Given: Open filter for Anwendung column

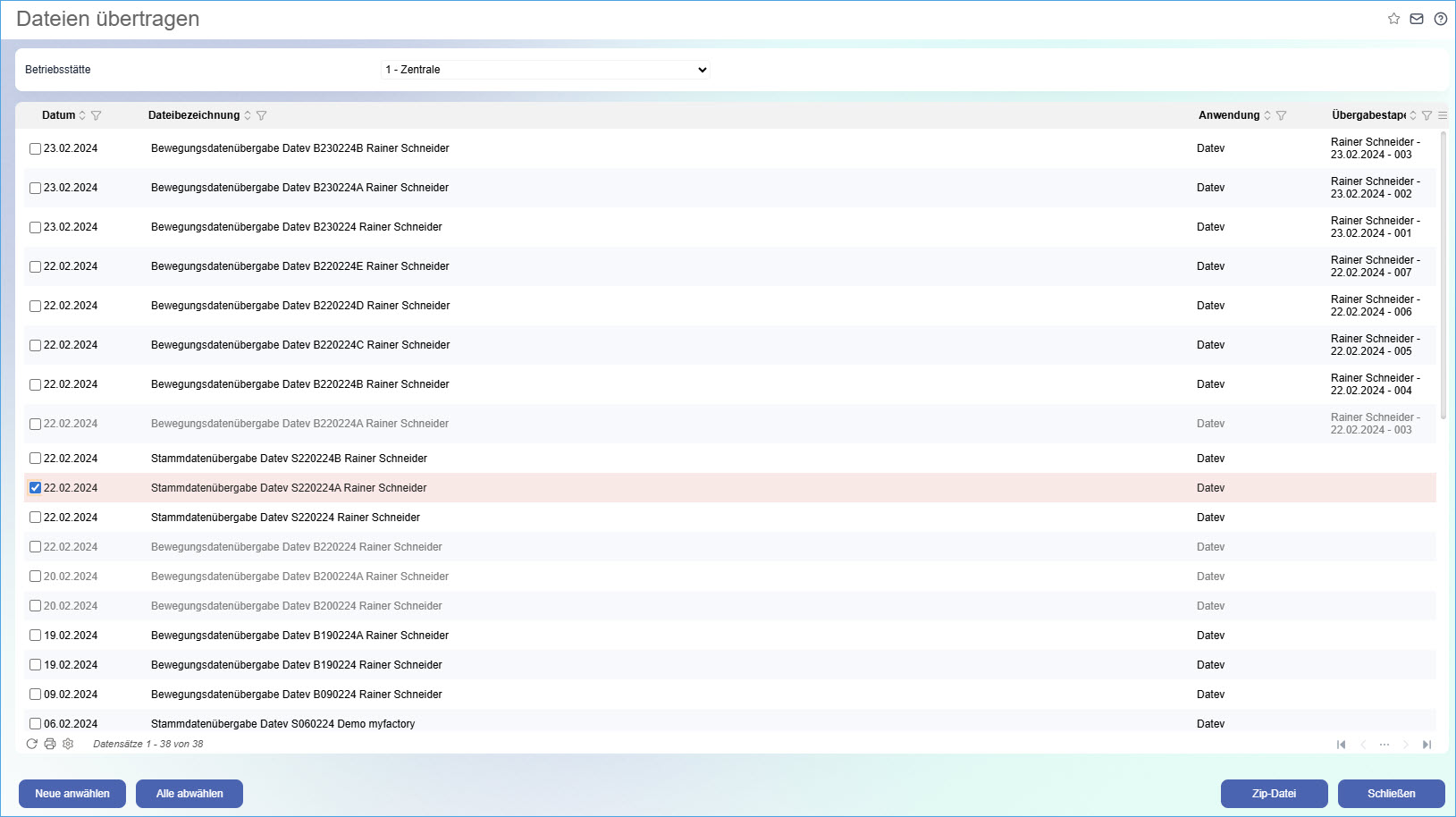Looking at the screenshot, I should pos(1282,115).
